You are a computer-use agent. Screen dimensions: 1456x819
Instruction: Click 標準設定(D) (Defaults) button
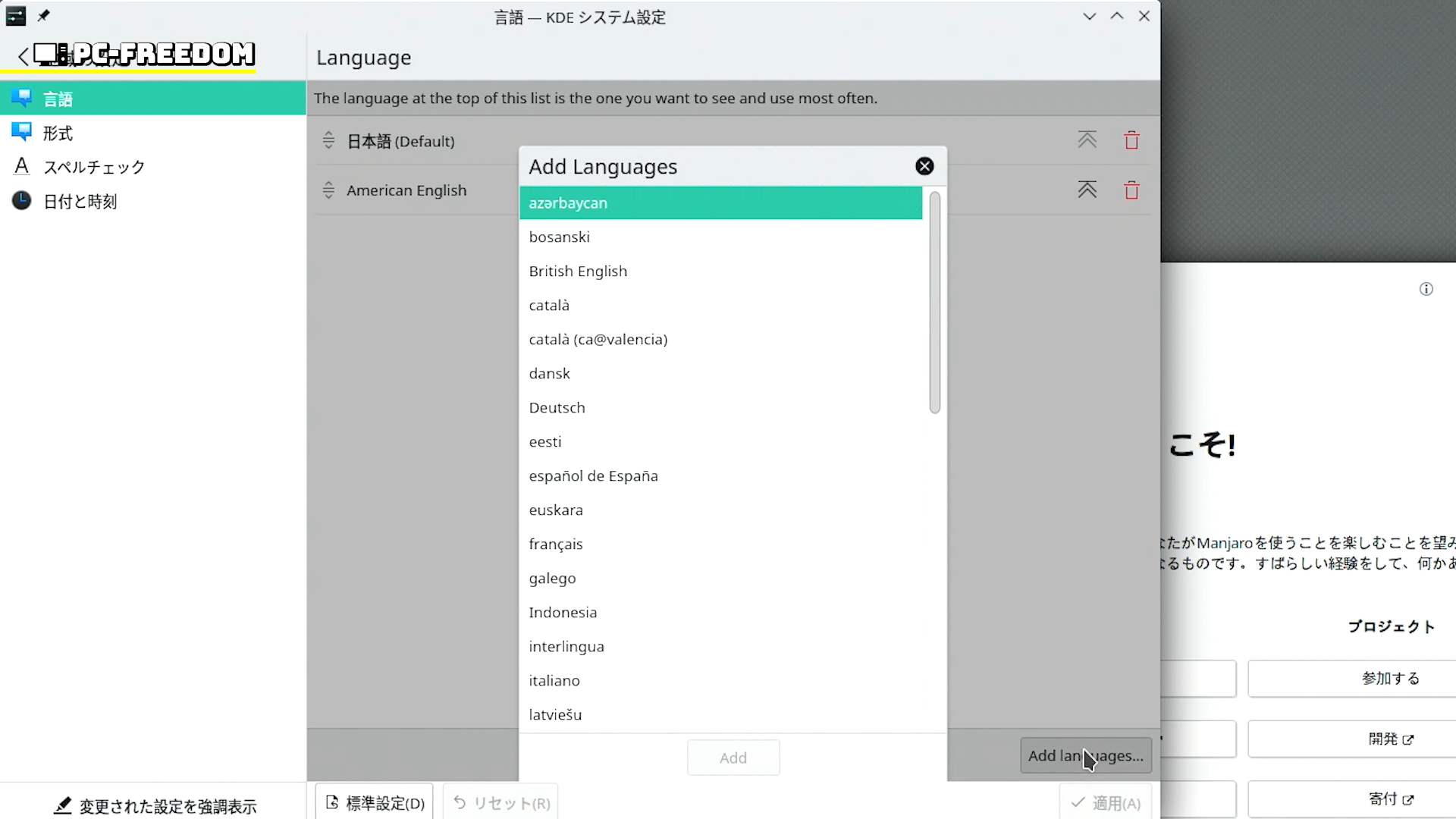pyautogui.click(x=375, y=803)
